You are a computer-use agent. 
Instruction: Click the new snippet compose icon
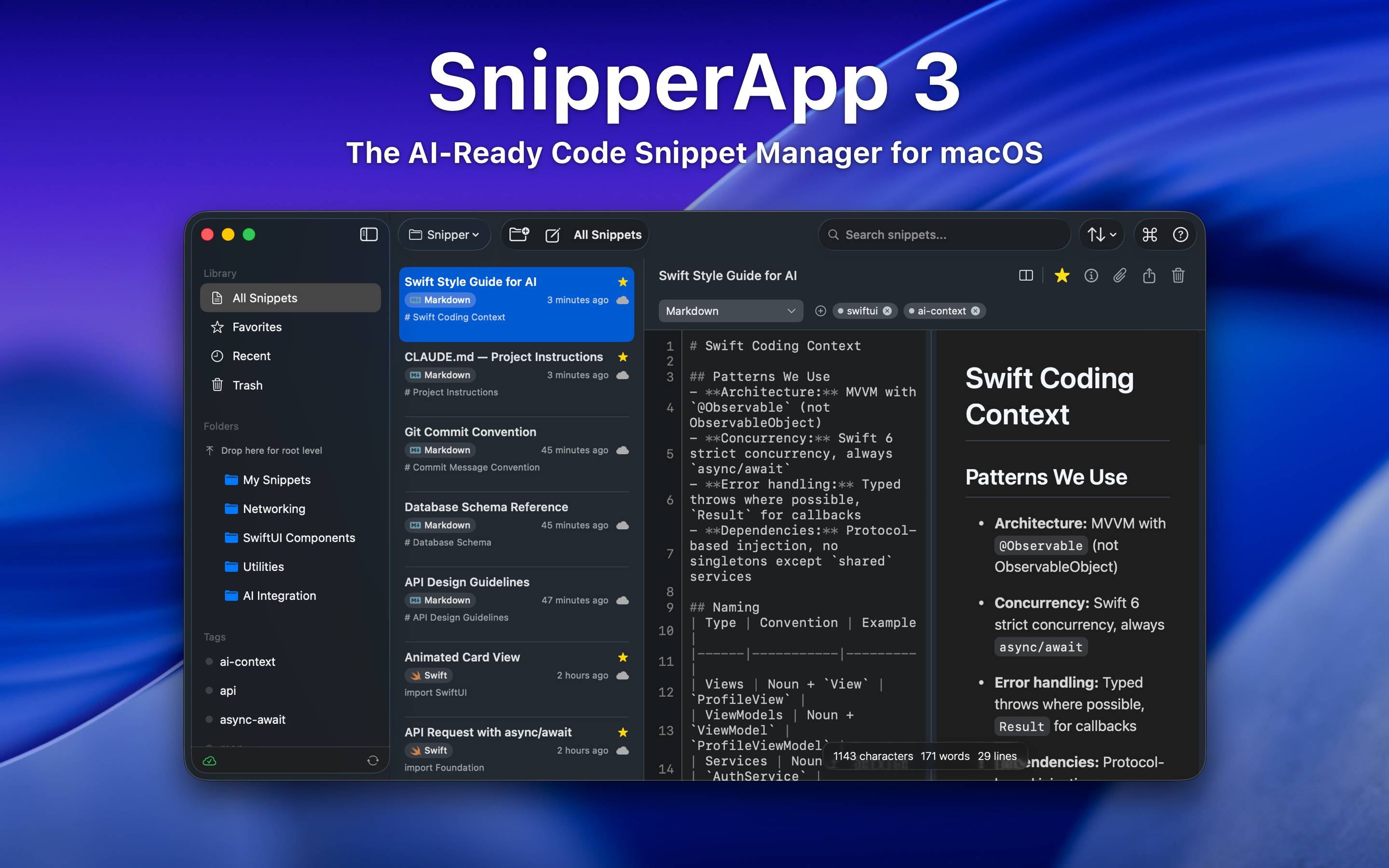pyautogui.click(x=552, y=235)
